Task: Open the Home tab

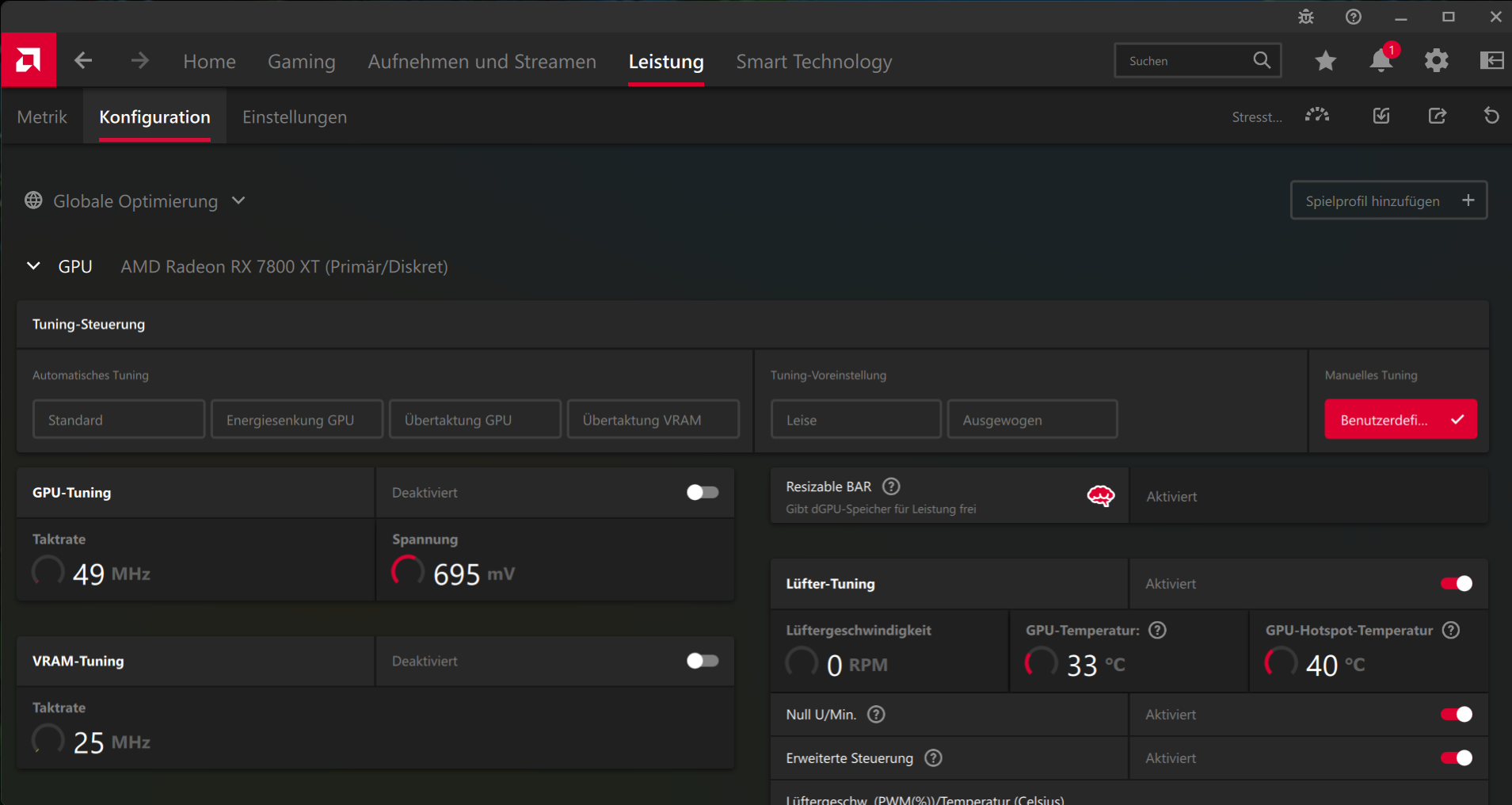Action: tap(209, 61)
